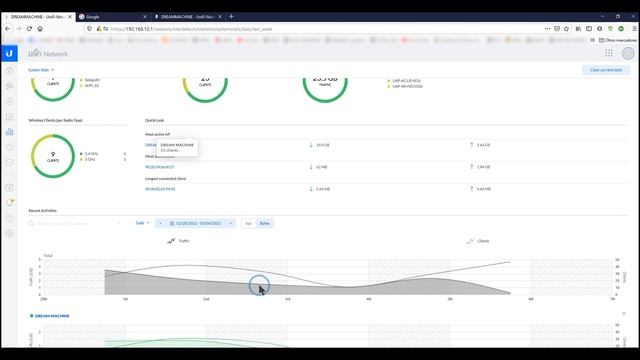640x360 pixels.
Task: Open the user profile avatar
Action: click(x=628, y=53)
